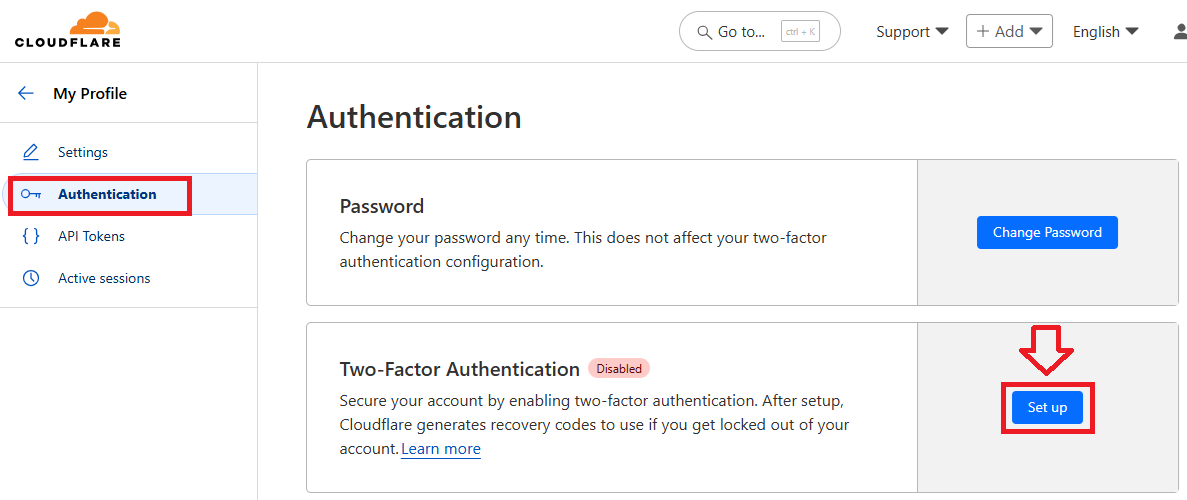Click the Cloudflare logo
The height and width of the screenshot is (500, 1187).
tap(68, 30)
